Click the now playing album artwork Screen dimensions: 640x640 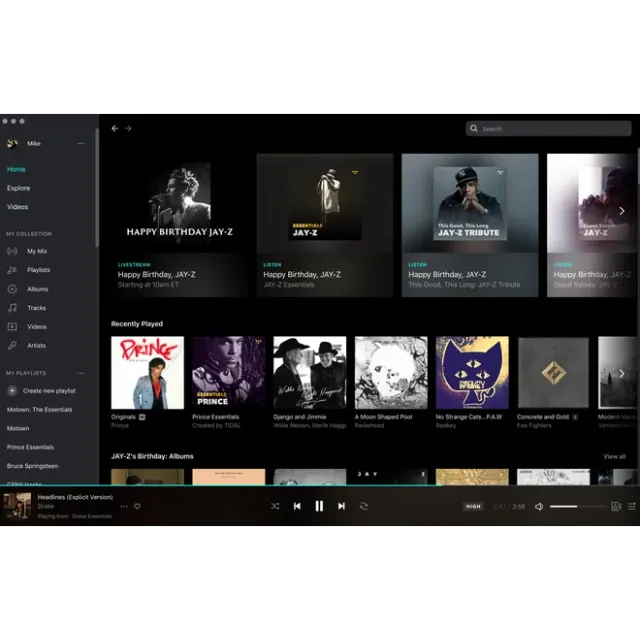17,506
